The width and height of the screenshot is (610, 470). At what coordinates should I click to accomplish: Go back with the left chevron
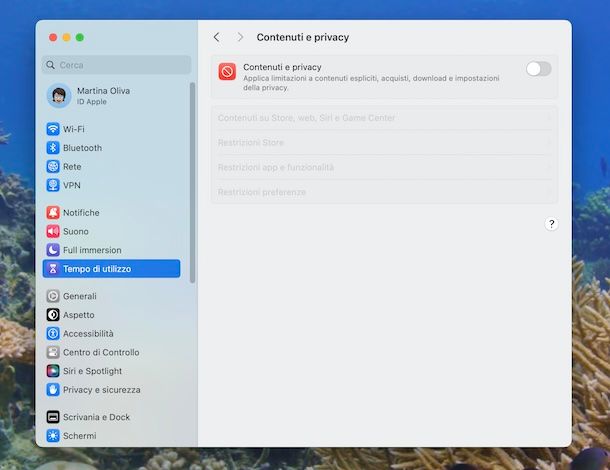pos(217,37)
